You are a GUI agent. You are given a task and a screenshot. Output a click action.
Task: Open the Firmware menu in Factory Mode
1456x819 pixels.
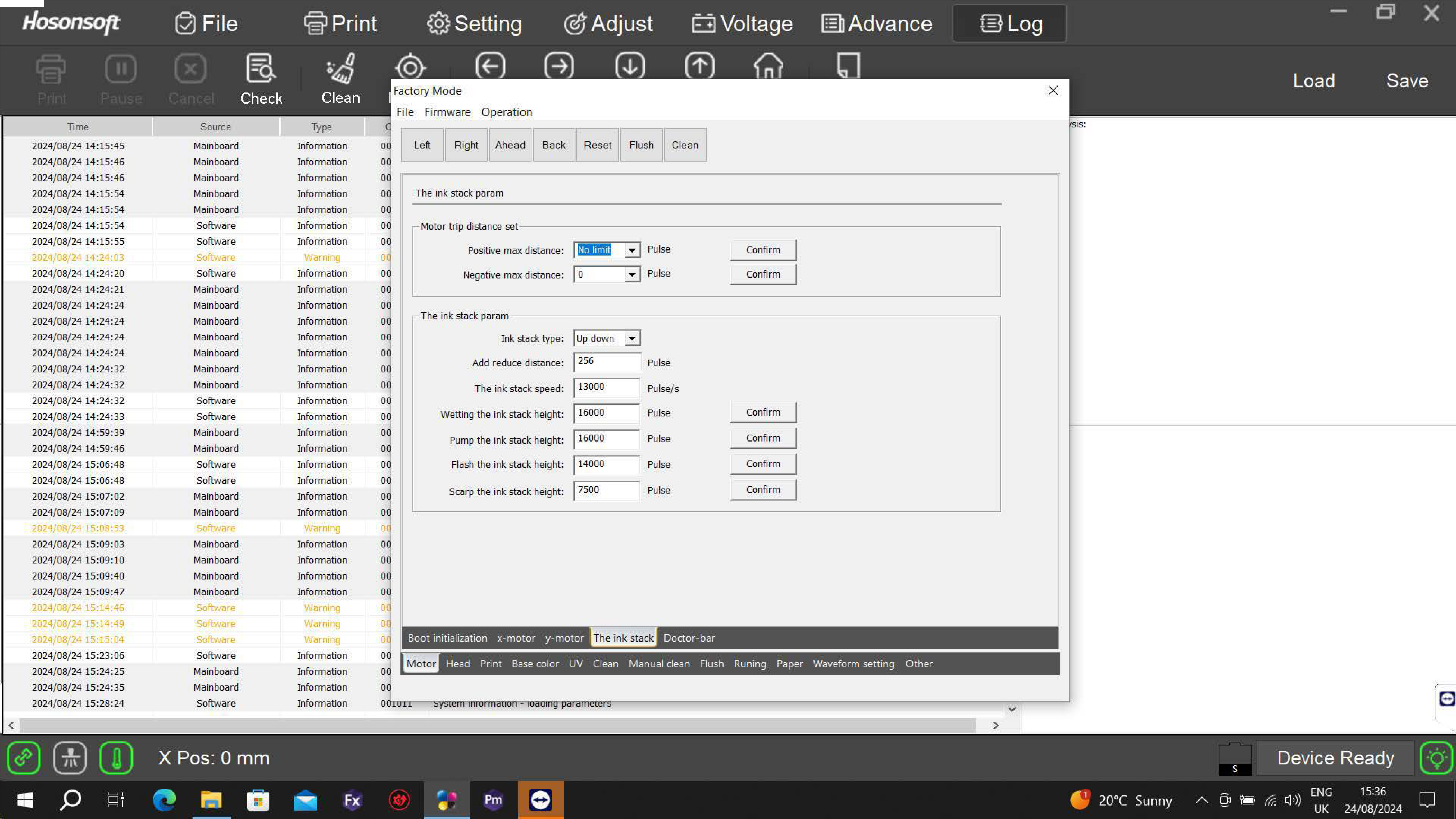447,112
